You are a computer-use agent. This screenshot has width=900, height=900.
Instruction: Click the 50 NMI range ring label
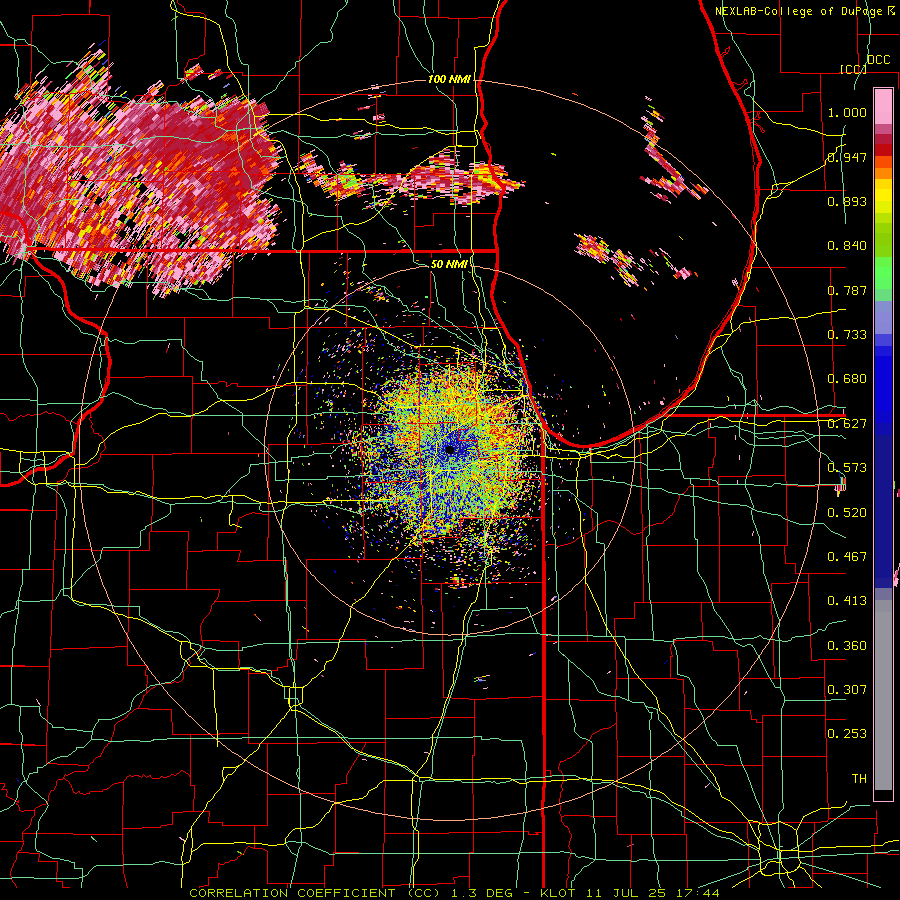[x=449, y=264]
